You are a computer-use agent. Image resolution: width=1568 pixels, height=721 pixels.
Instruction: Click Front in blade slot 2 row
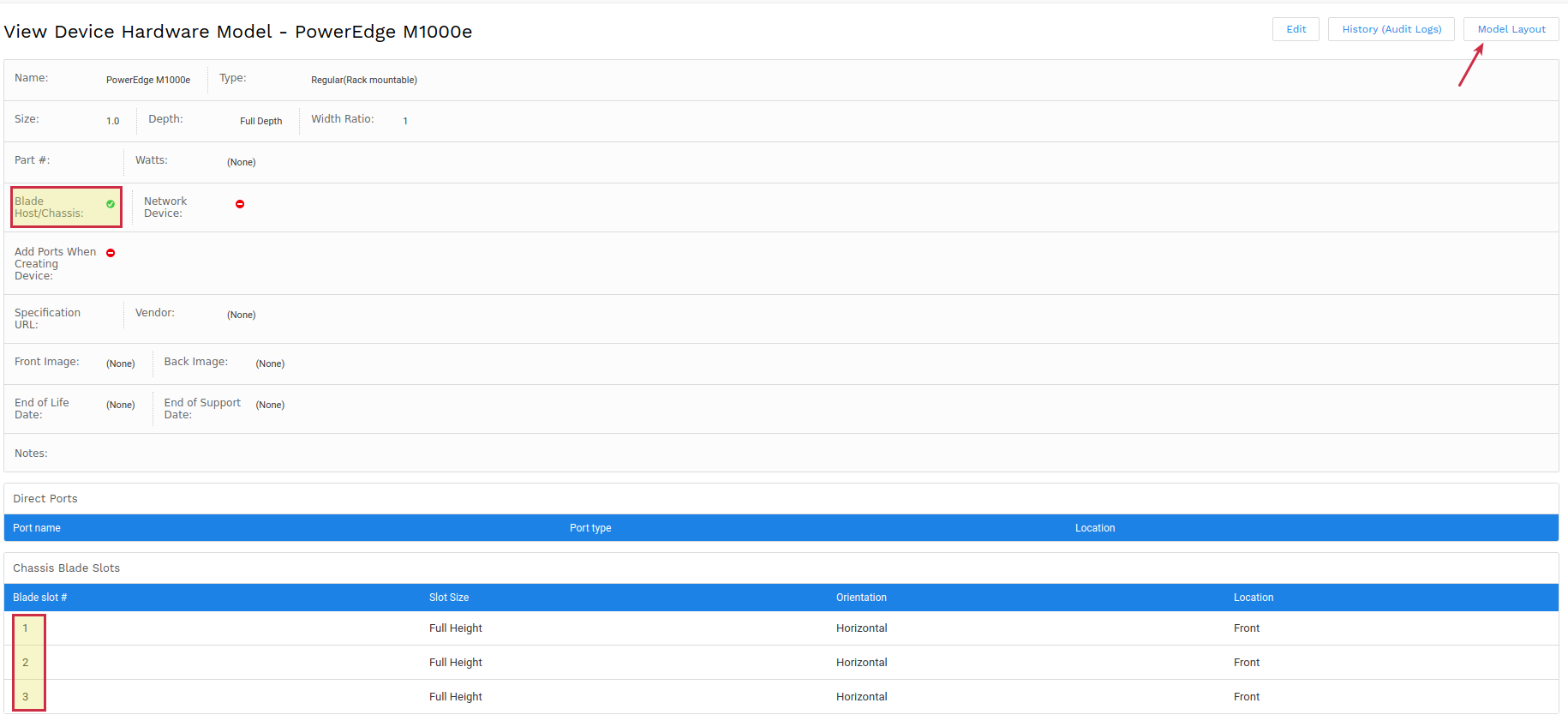(1247, 663)
